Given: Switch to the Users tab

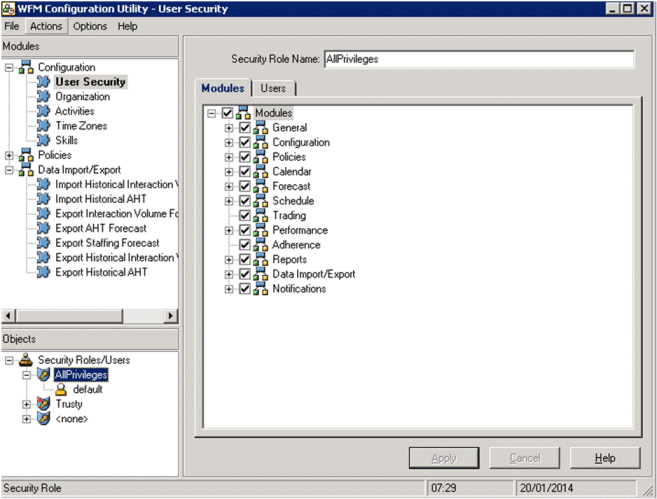Looking at the screenshot, I should point(273,89).
